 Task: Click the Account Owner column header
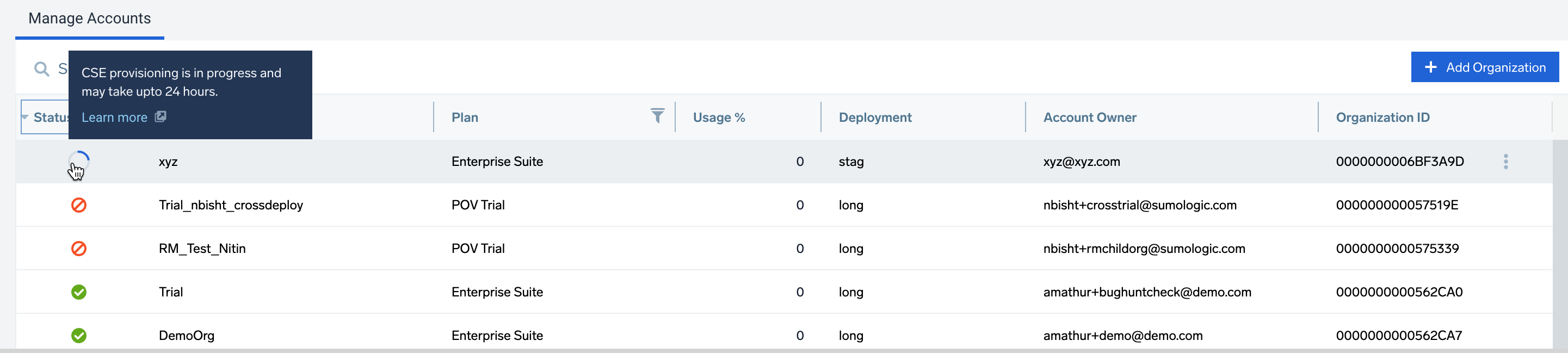(1089, 117)
